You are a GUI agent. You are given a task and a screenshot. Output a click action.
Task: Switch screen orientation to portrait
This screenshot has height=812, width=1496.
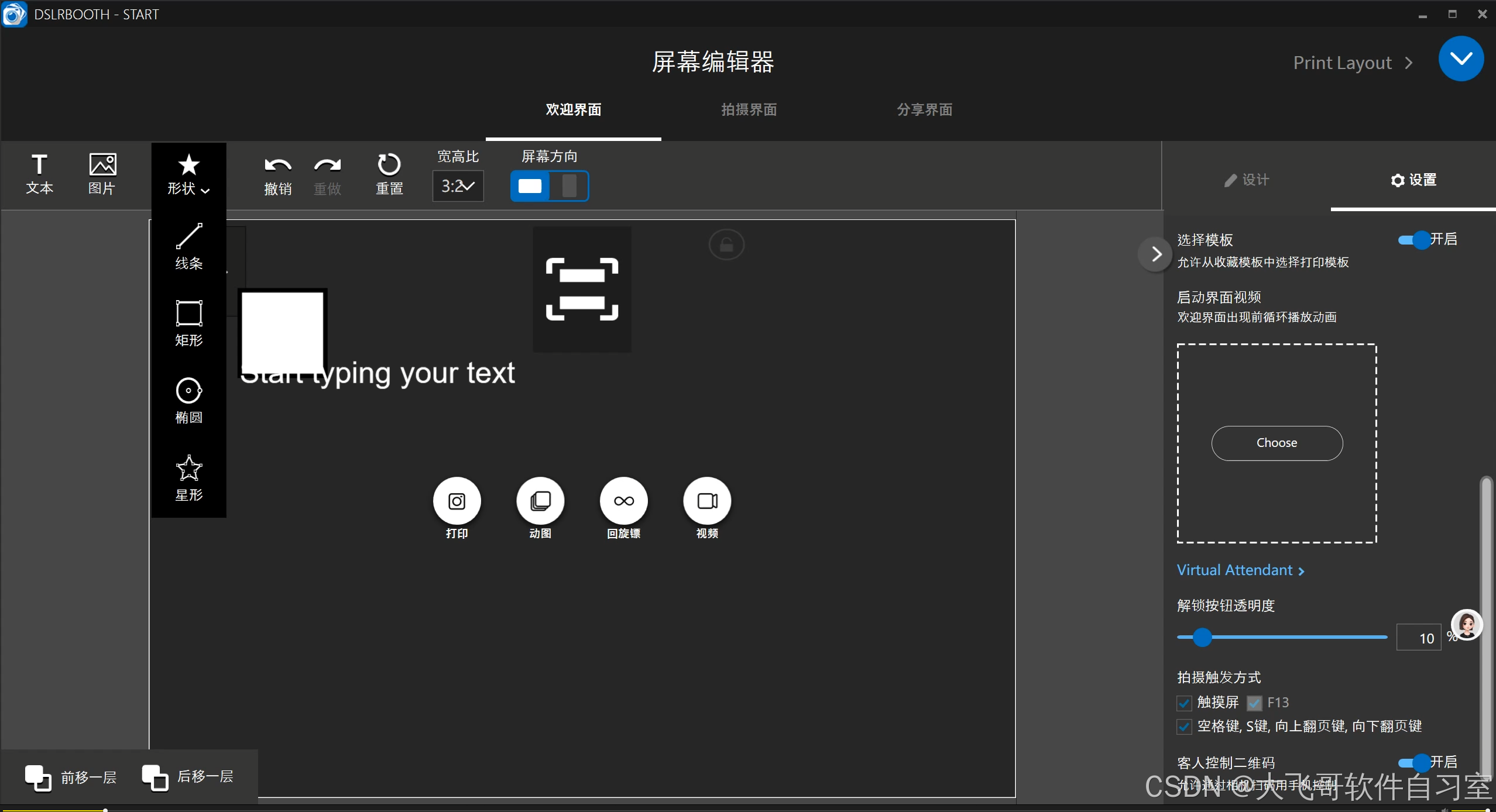click(x=569, y=186)
